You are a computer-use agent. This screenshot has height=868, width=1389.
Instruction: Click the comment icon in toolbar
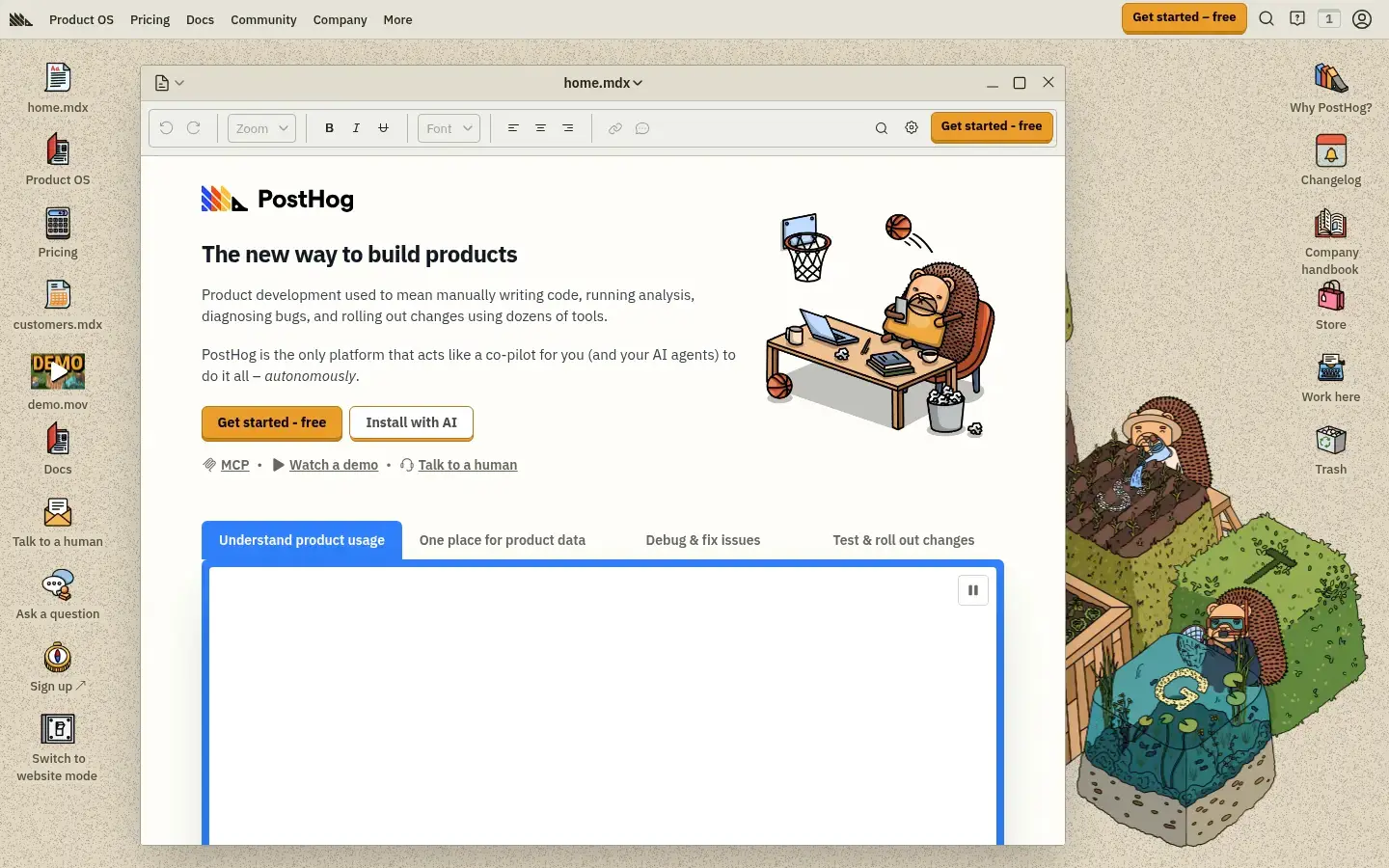click(x=642, y=128)
